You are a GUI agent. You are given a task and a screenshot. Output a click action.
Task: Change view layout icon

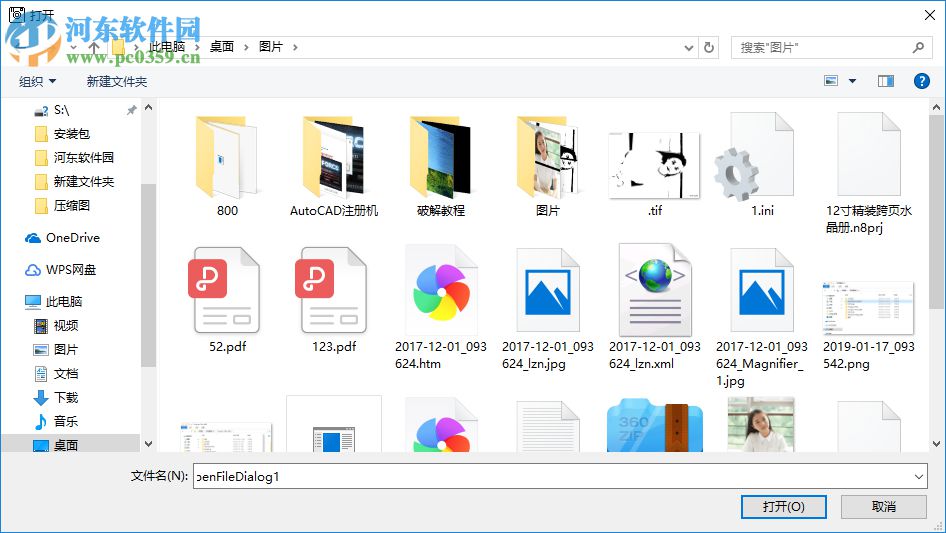(x=831, y=81)
